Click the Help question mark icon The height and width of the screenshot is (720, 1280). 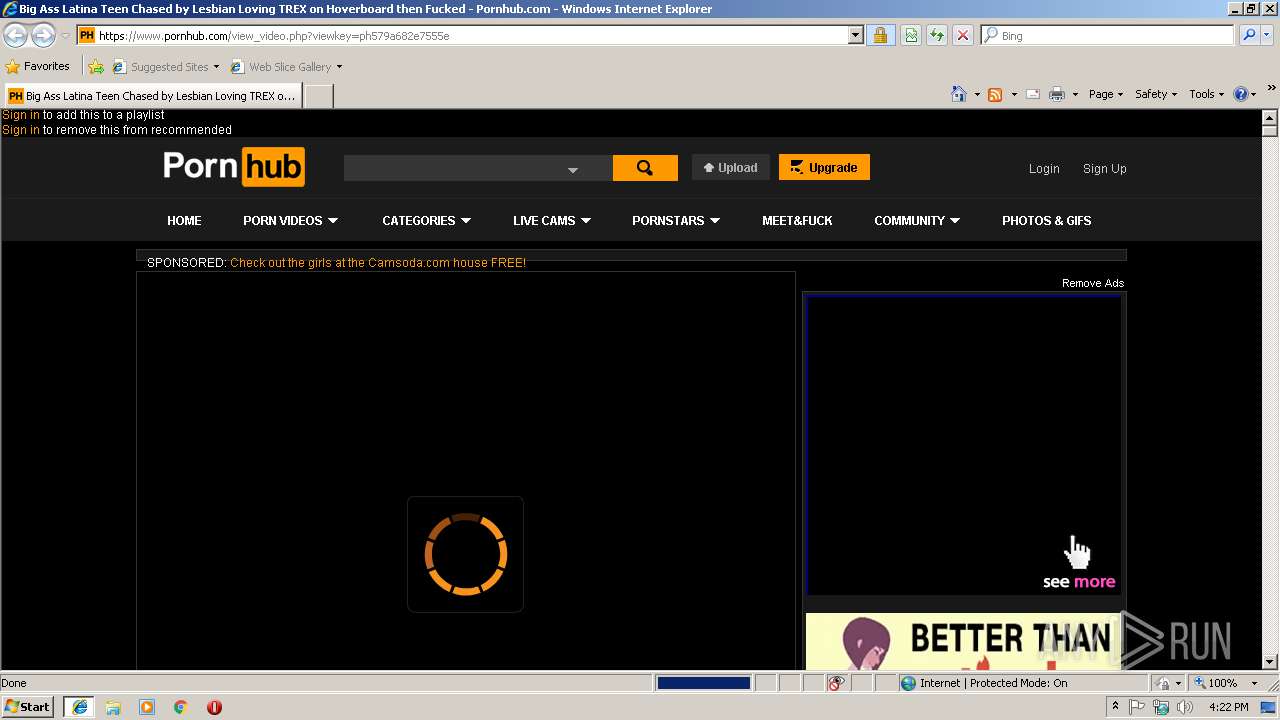pos(1241,94)
